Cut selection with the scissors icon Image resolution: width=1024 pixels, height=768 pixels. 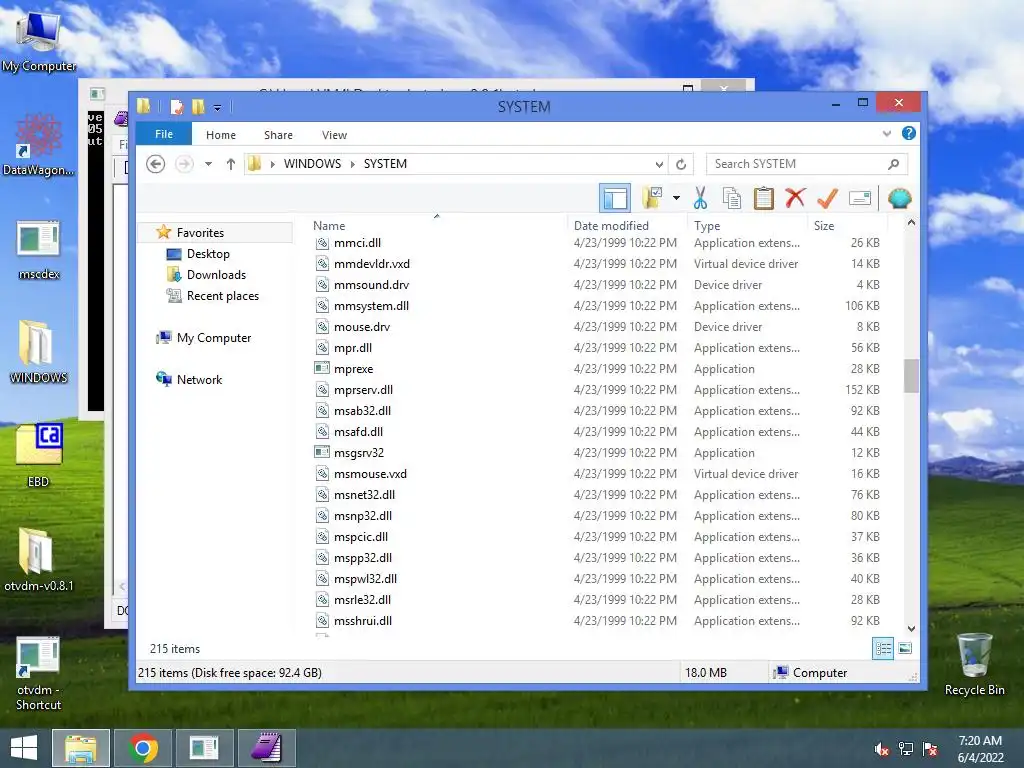(x=700, y=198)
